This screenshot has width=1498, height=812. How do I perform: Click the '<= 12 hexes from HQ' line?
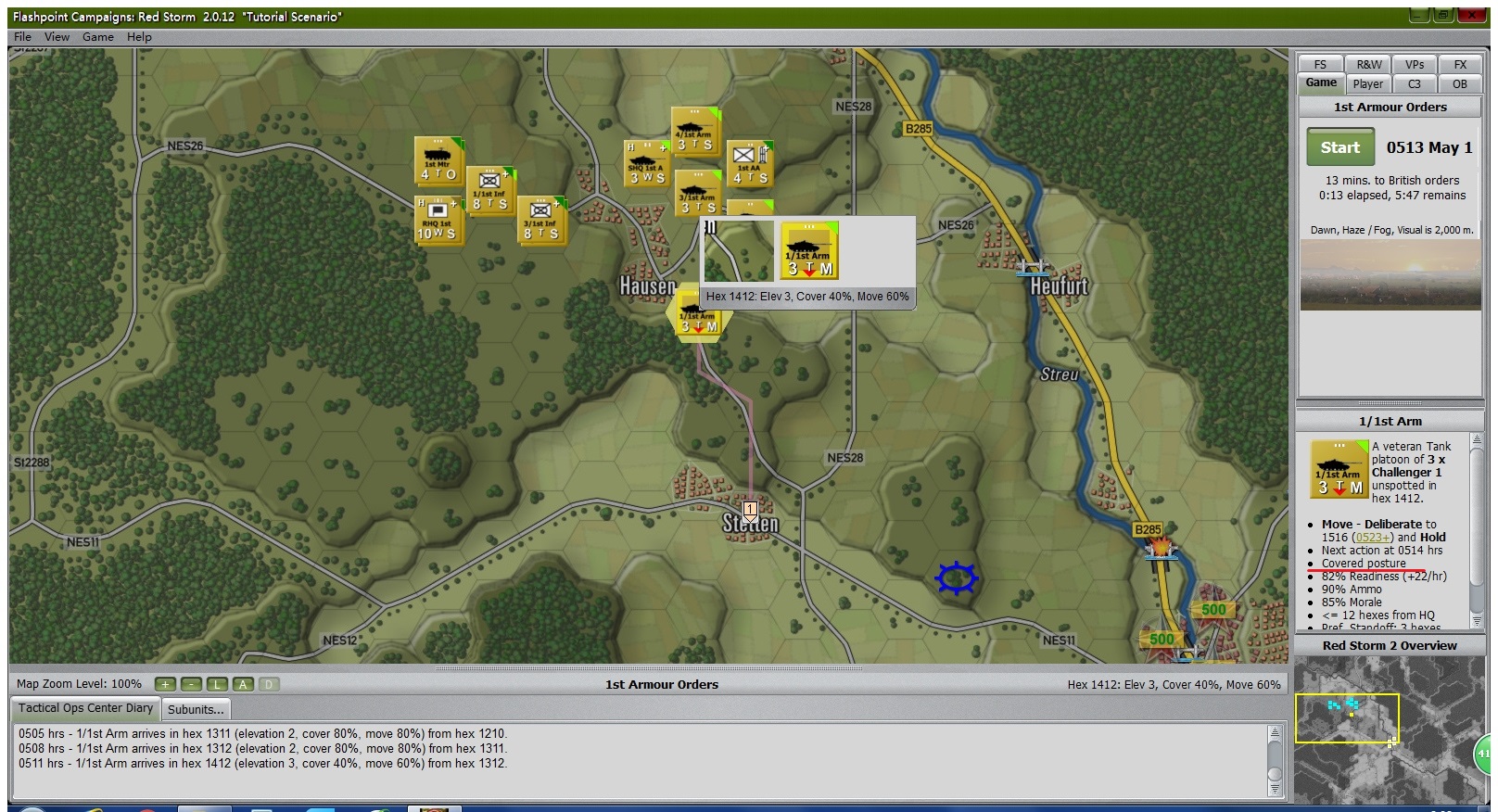point(1377,615)
